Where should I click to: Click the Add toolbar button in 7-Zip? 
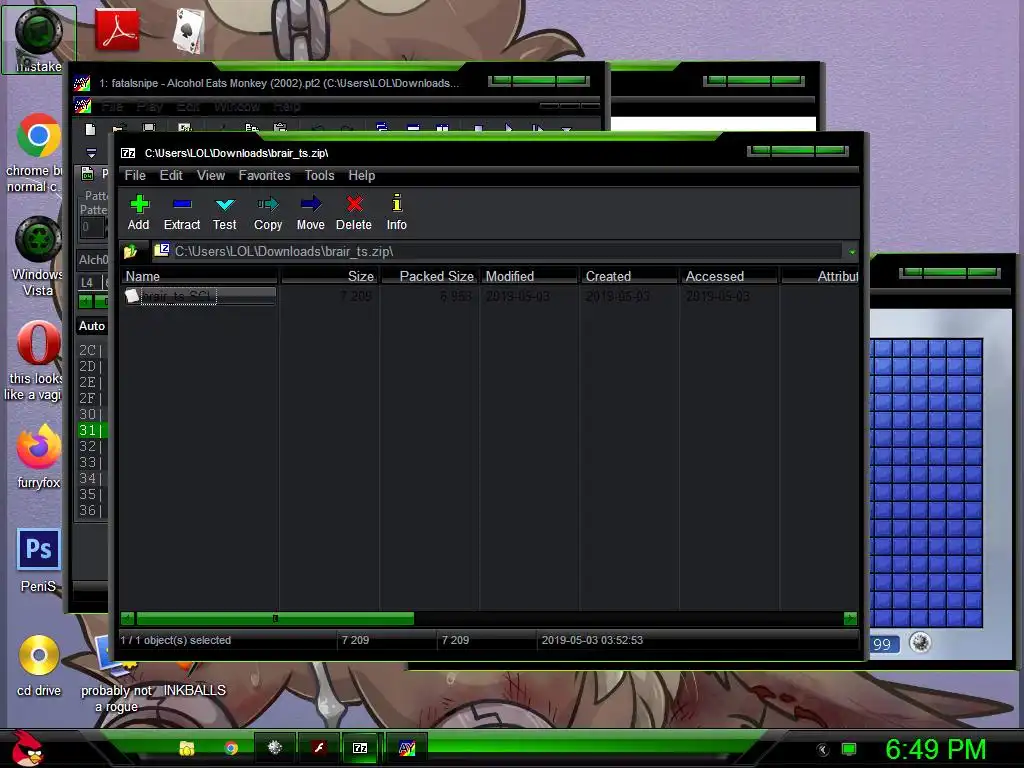click(x=138, y=213)
